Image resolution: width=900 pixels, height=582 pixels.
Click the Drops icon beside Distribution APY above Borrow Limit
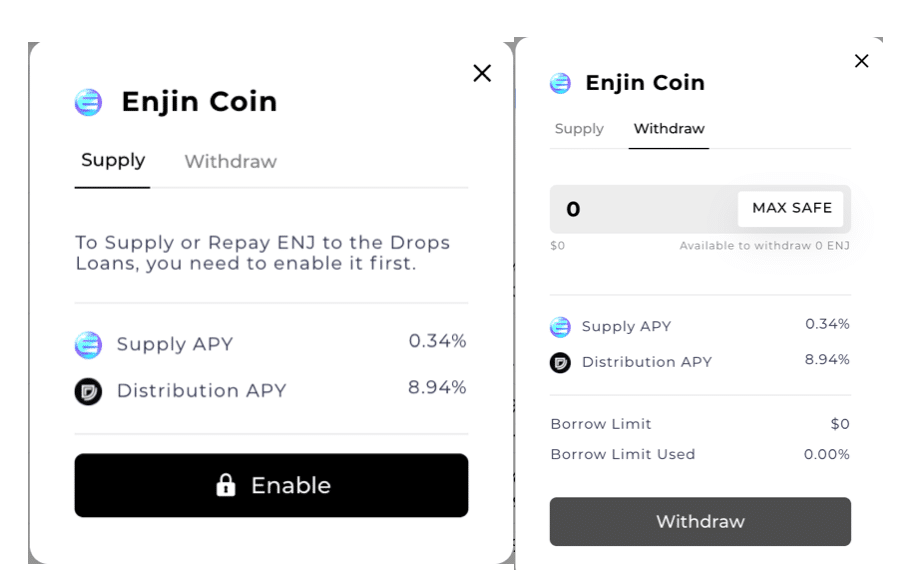point(561,362)
